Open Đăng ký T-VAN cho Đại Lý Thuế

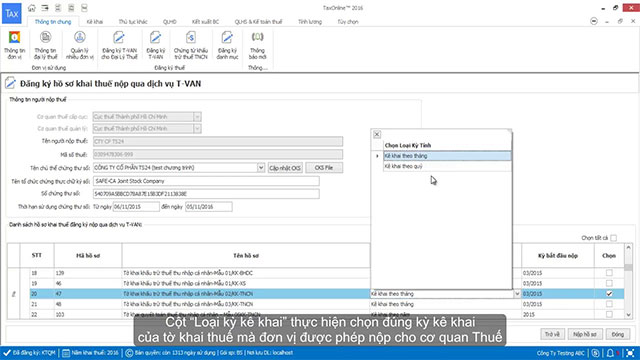click(x=119, y=45)
